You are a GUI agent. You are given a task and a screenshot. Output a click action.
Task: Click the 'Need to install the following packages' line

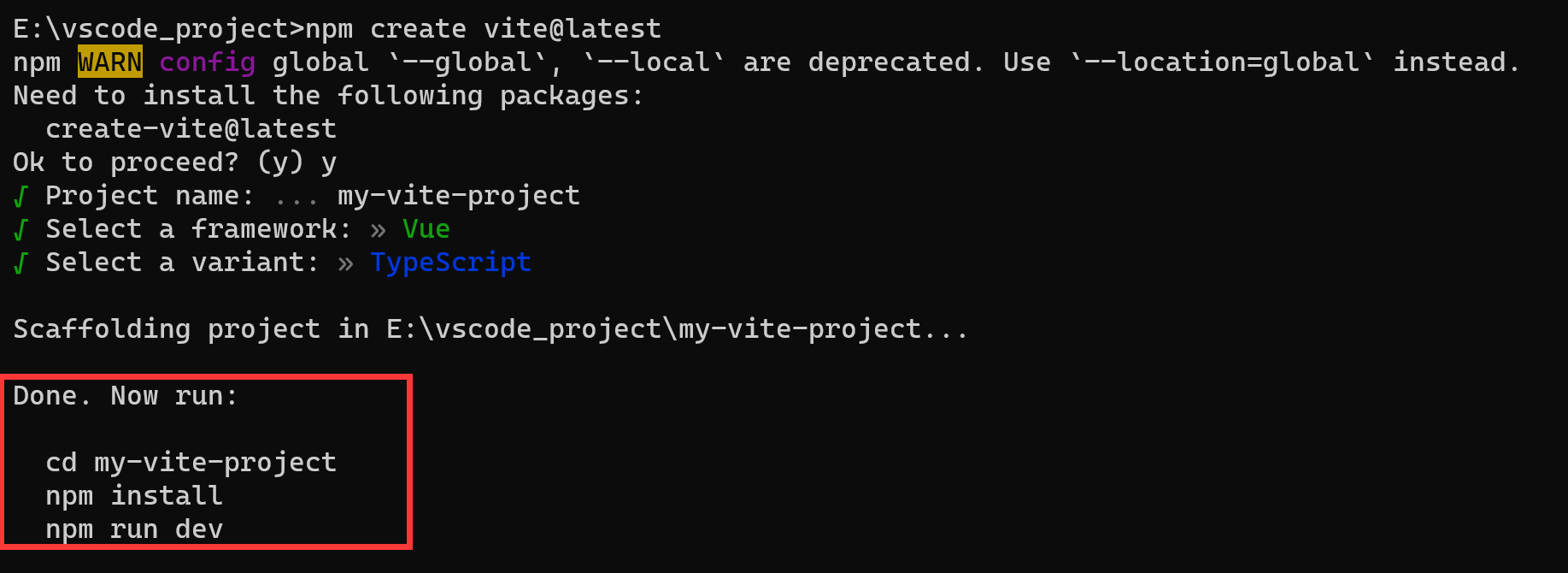tap(328, 96)
